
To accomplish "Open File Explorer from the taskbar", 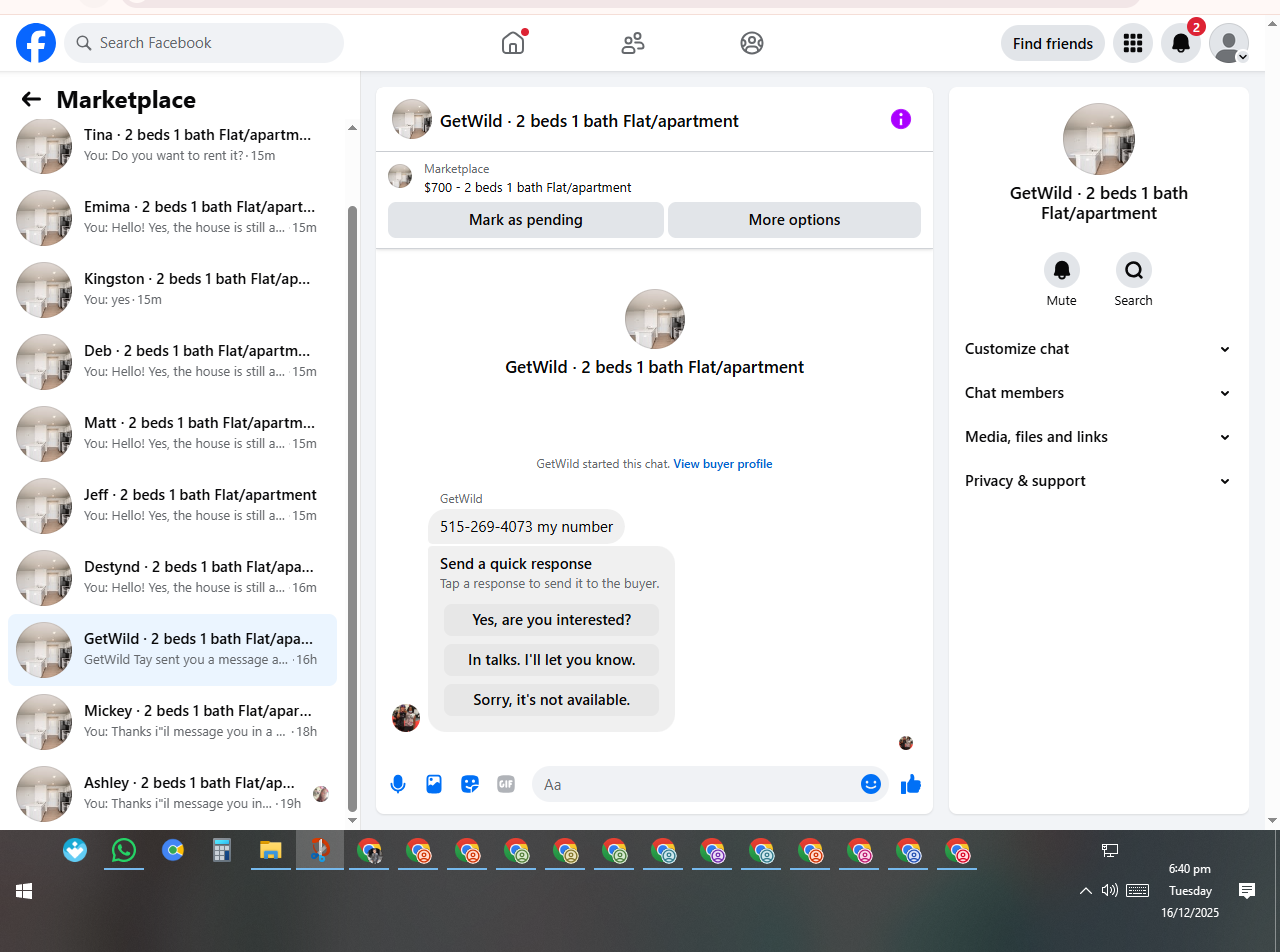I will pos(271,851).
